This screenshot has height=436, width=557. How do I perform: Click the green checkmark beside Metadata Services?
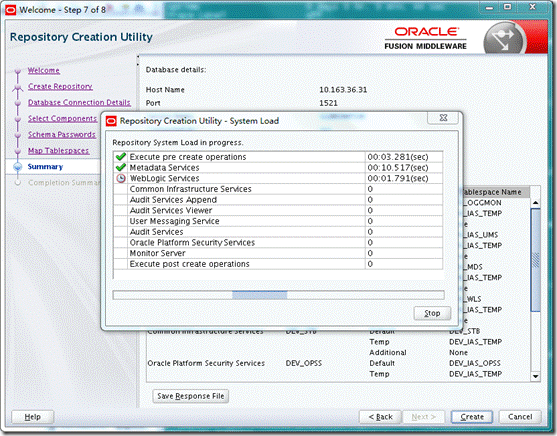point(121,167)
